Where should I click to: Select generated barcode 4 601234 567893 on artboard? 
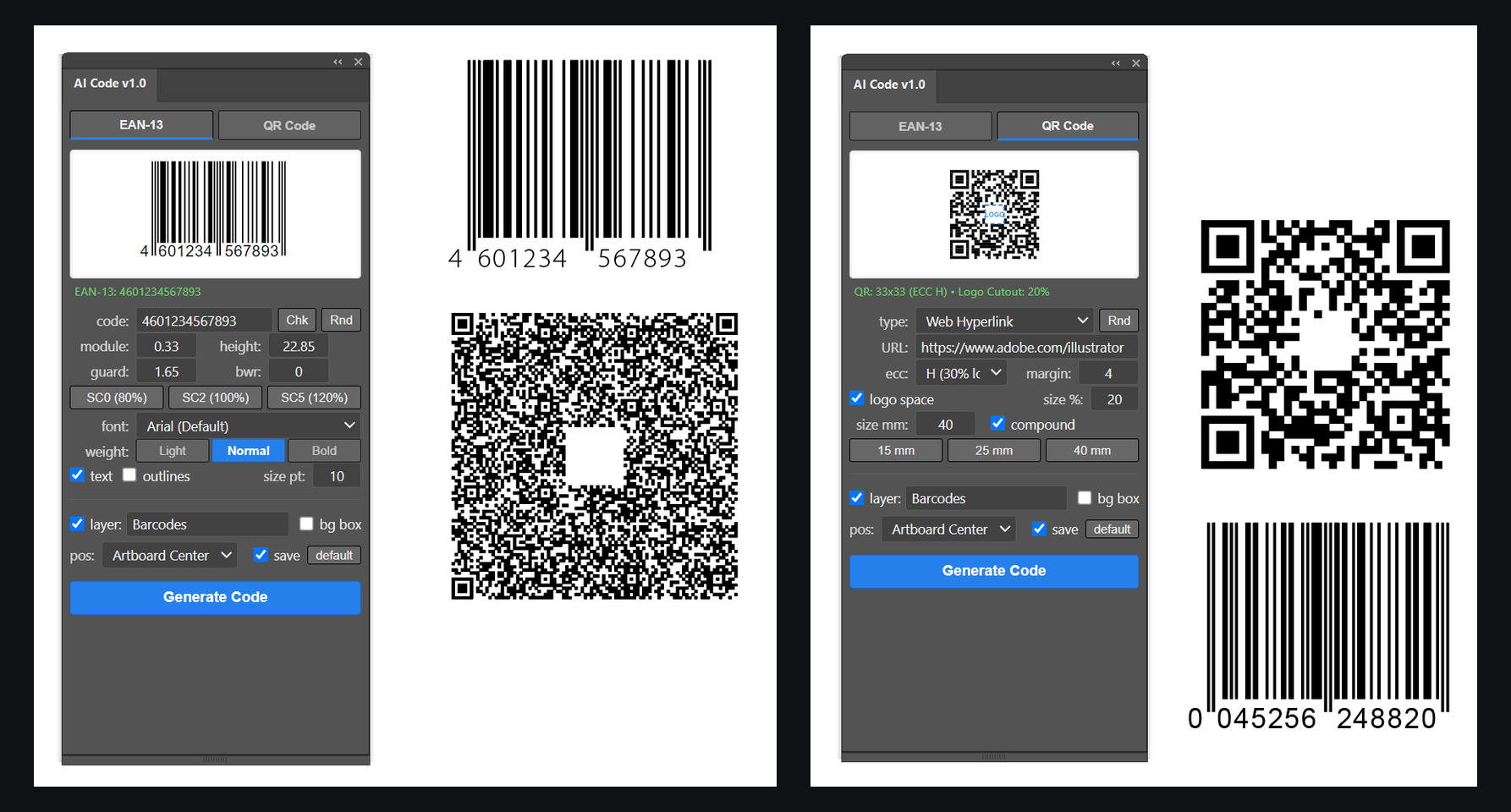(x=580, y=165)
